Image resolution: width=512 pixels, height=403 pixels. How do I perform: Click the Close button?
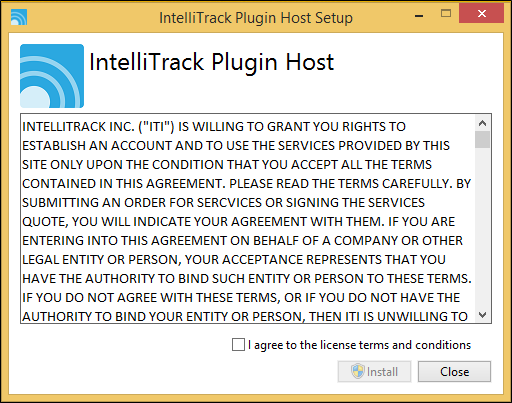pos(454,371)
